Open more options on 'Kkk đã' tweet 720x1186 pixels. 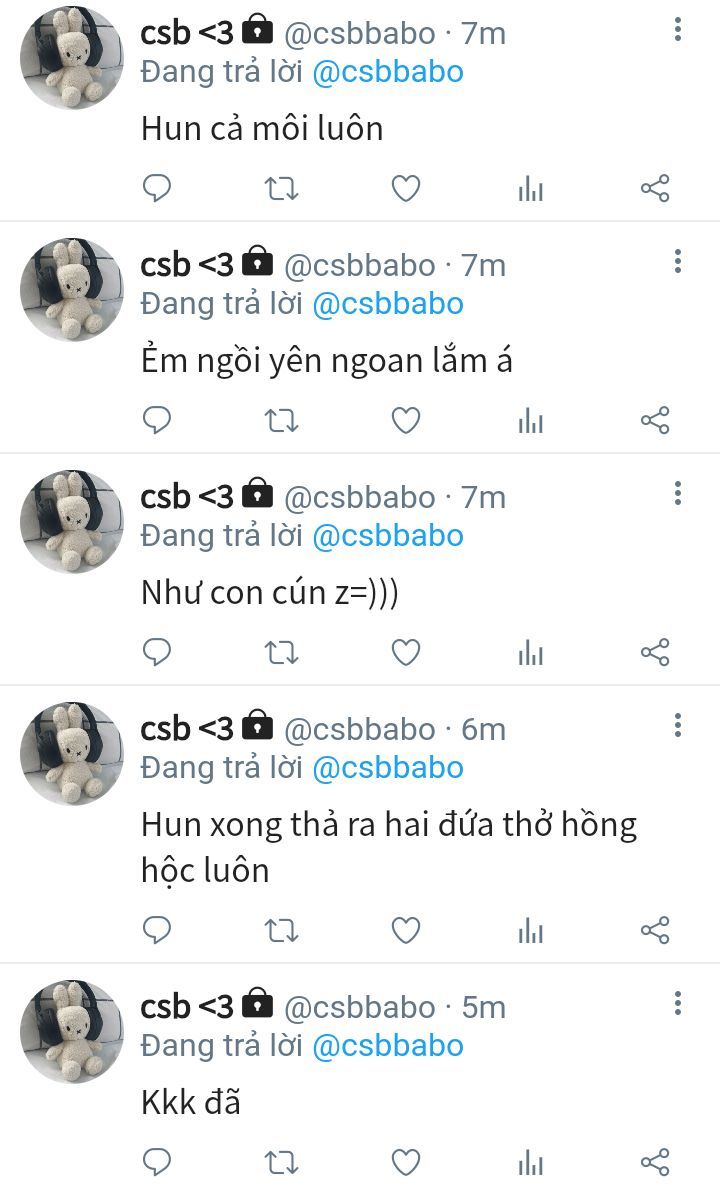(678, 1003)
